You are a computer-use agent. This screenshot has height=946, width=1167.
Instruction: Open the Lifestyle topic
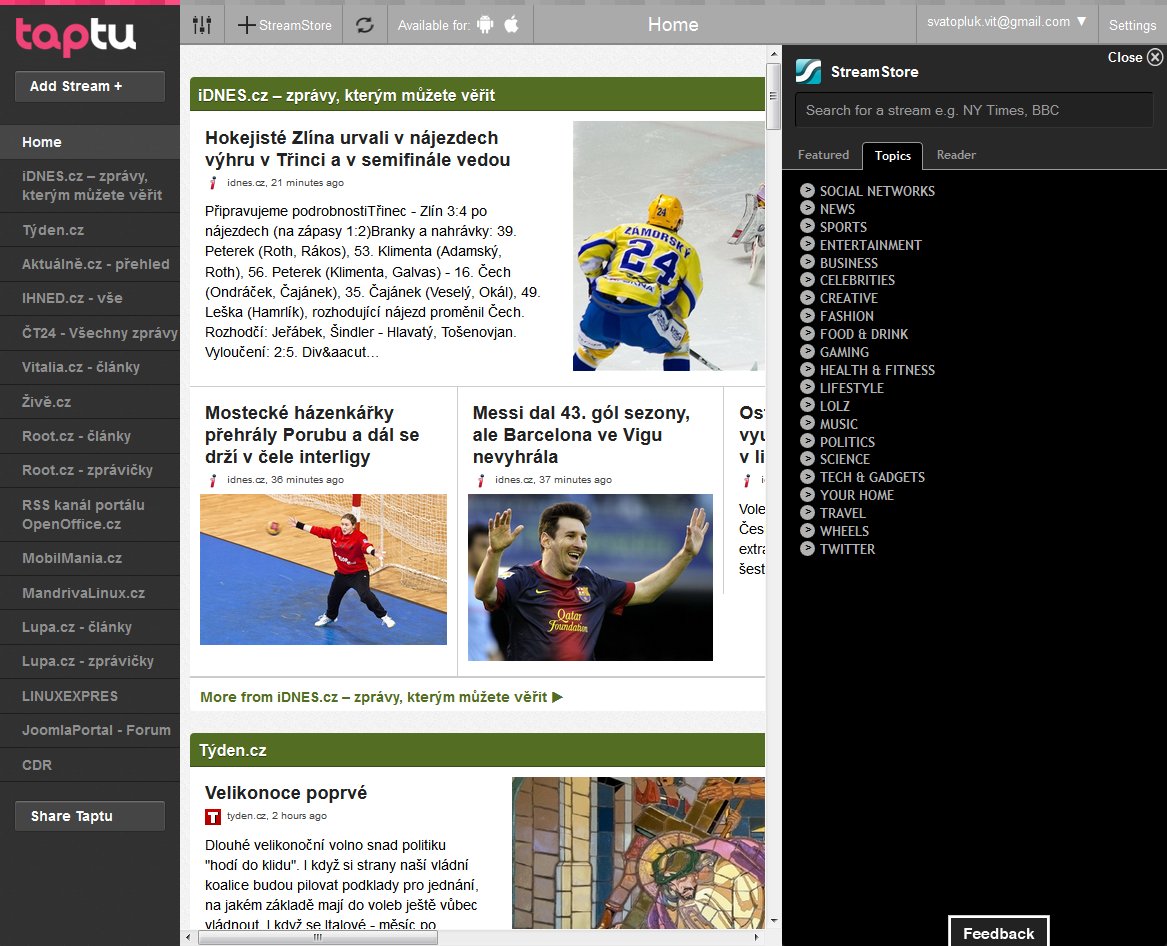click(851, 388)
